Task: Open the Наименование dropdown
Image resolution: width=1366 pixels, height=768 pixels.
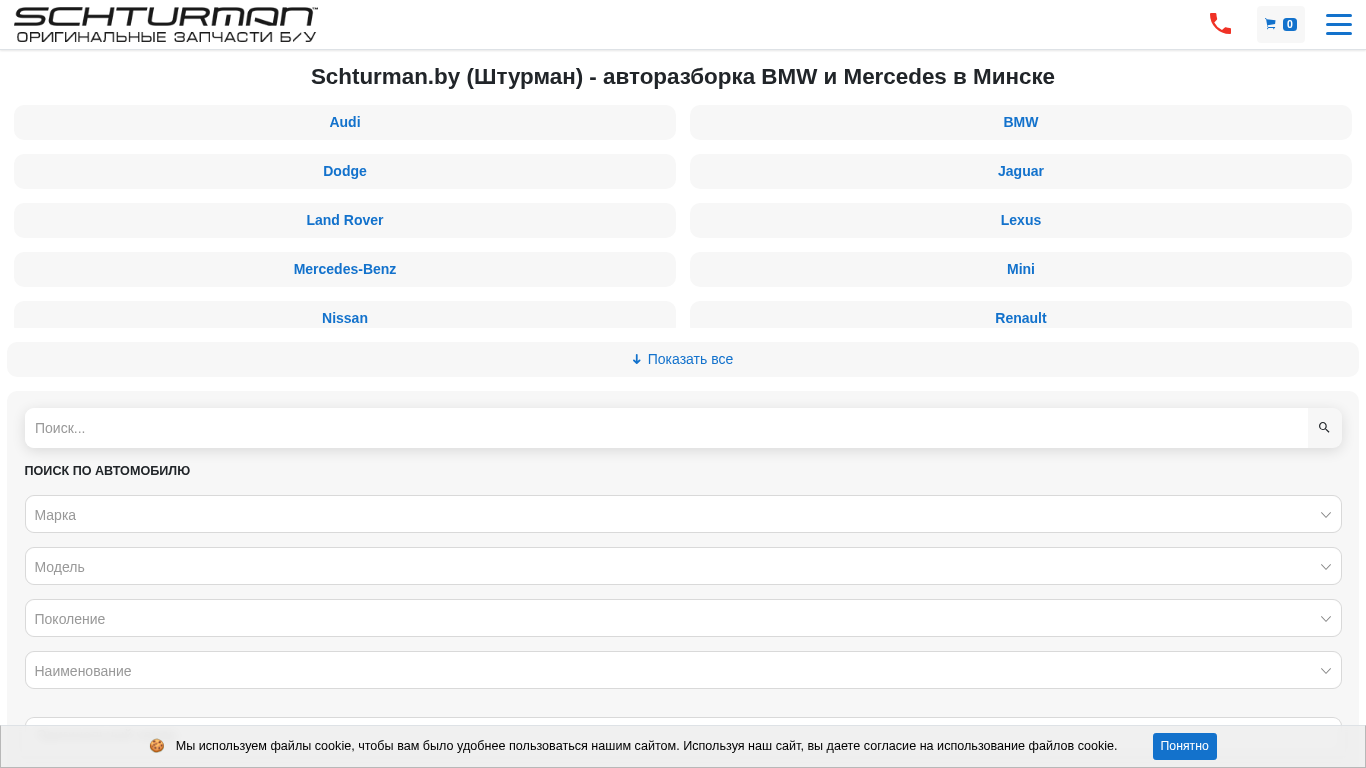Action: [x=683, y=670]
